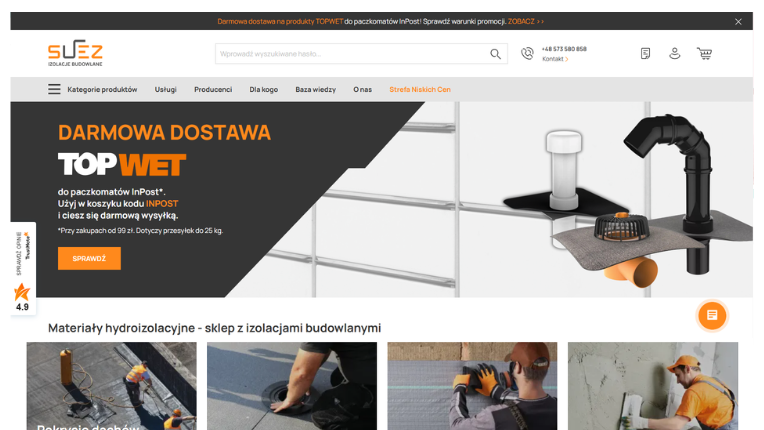Click the orange 'INPOST' code text
764x430 pixels.
pos(162,204)
